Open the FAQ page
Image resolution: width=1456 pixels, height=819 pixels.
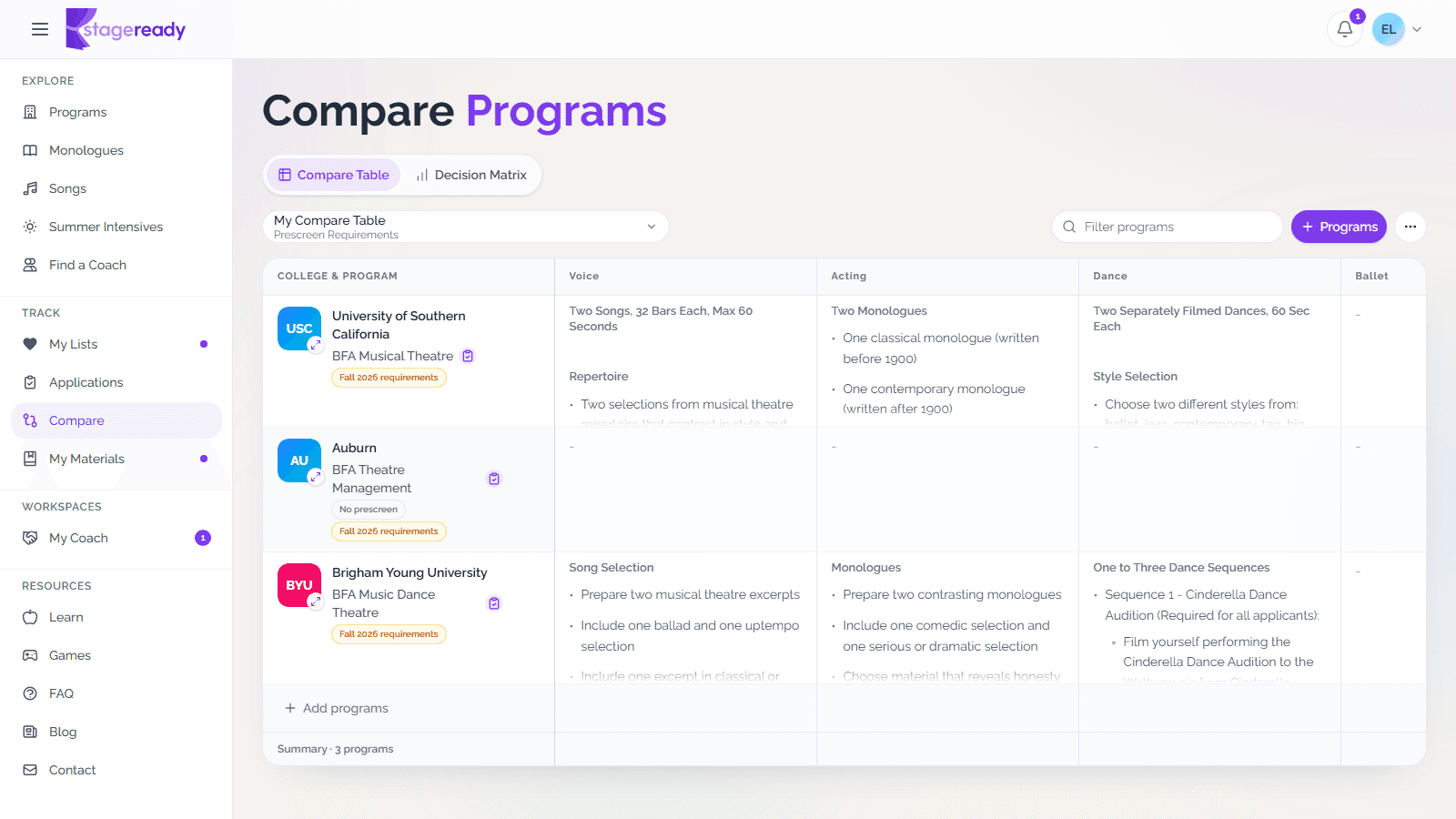click(116, 693)
